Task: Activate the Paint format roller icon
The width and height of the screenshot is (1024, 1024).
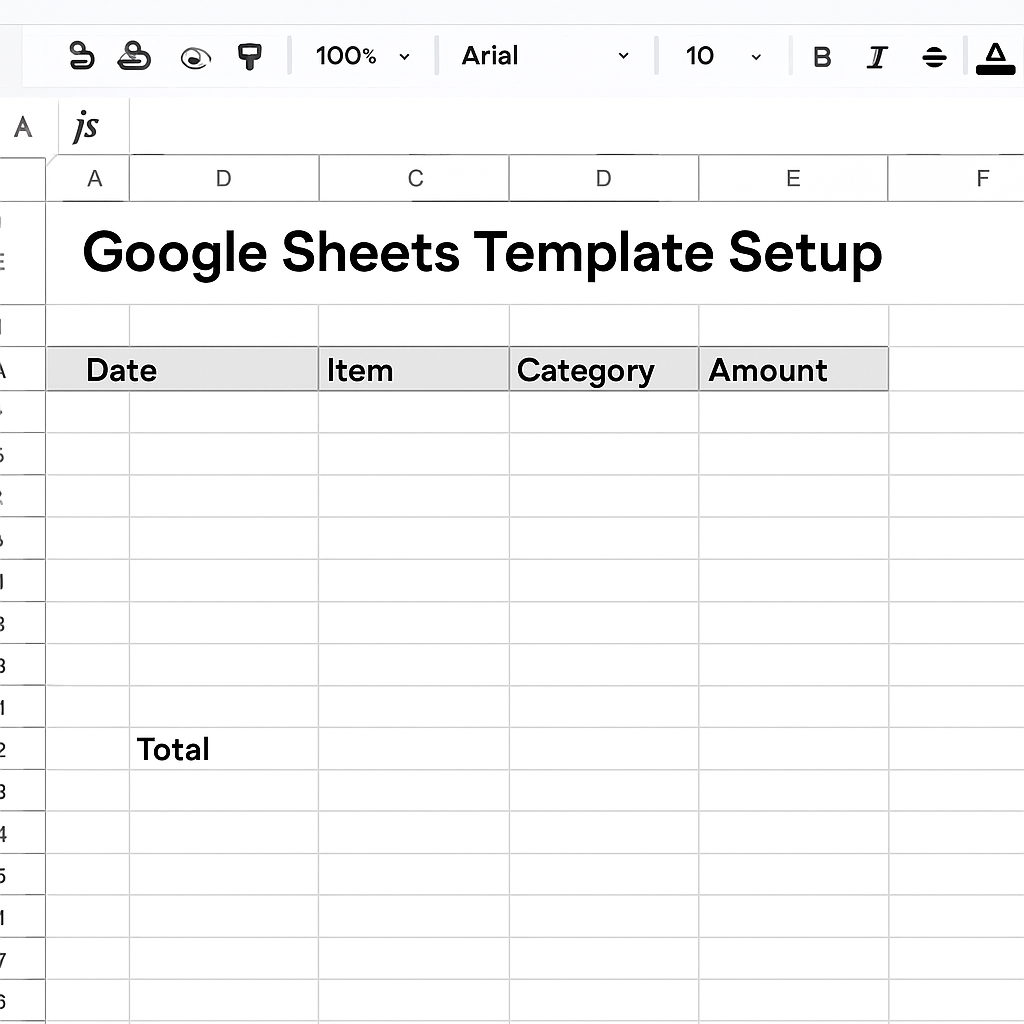Action: (249, 56)
